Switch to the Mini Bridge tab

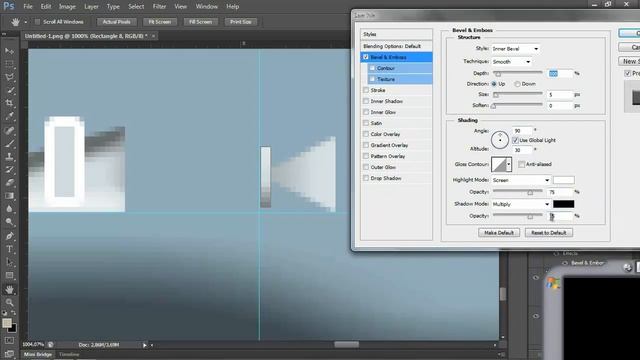pos(38,355)
